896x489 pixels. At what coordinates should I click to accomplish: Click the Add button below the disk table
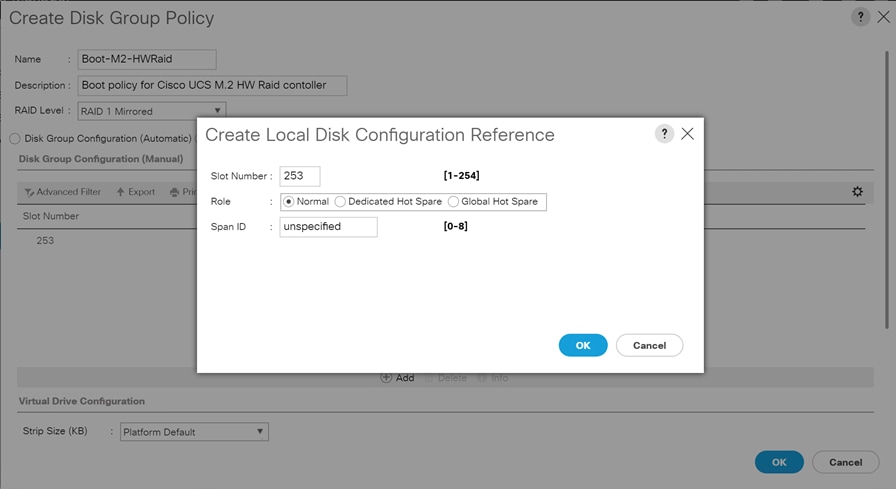tap(397, 378)
